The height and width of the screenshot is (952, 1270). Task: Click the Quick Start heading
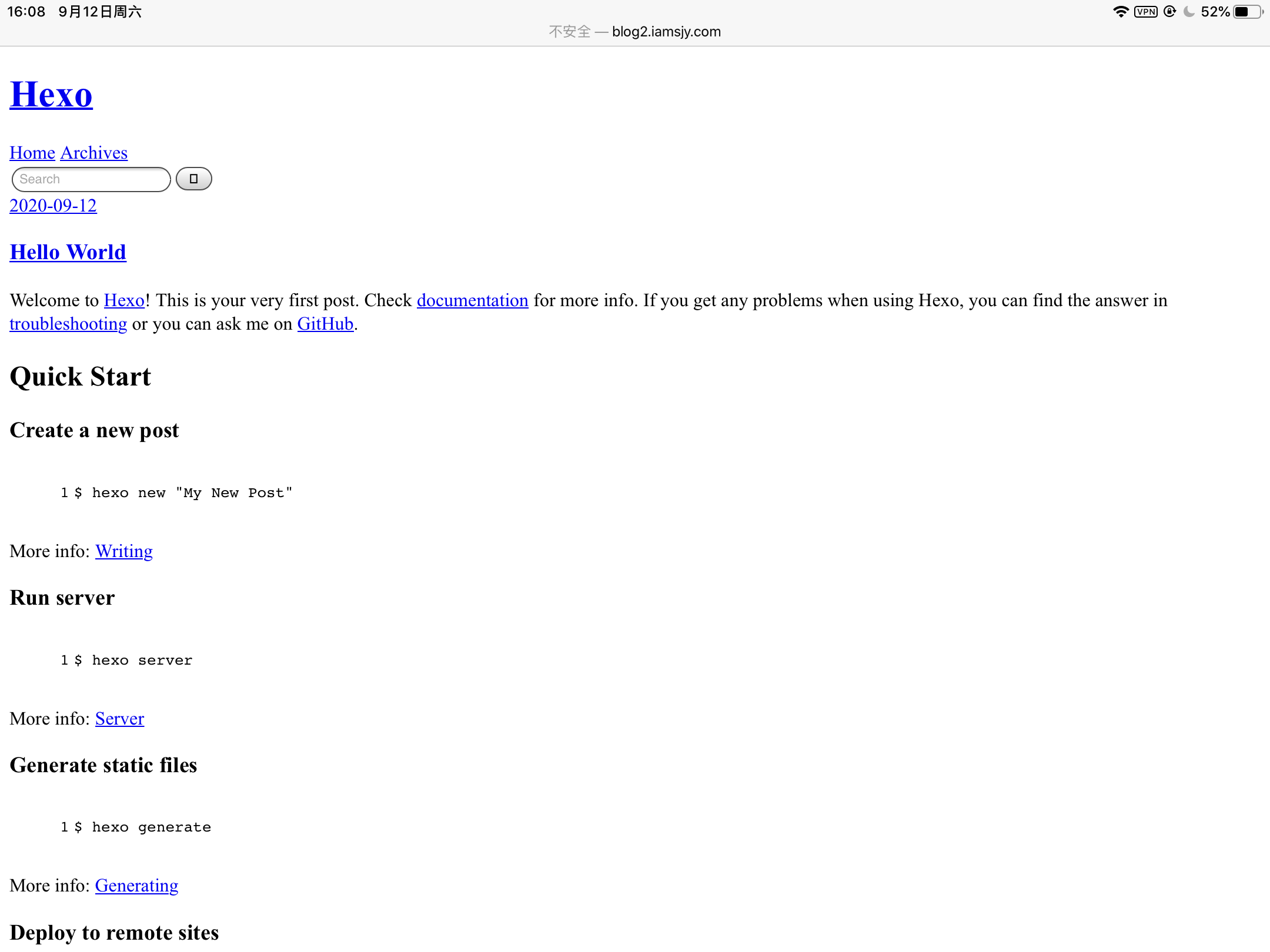[81, 377]
